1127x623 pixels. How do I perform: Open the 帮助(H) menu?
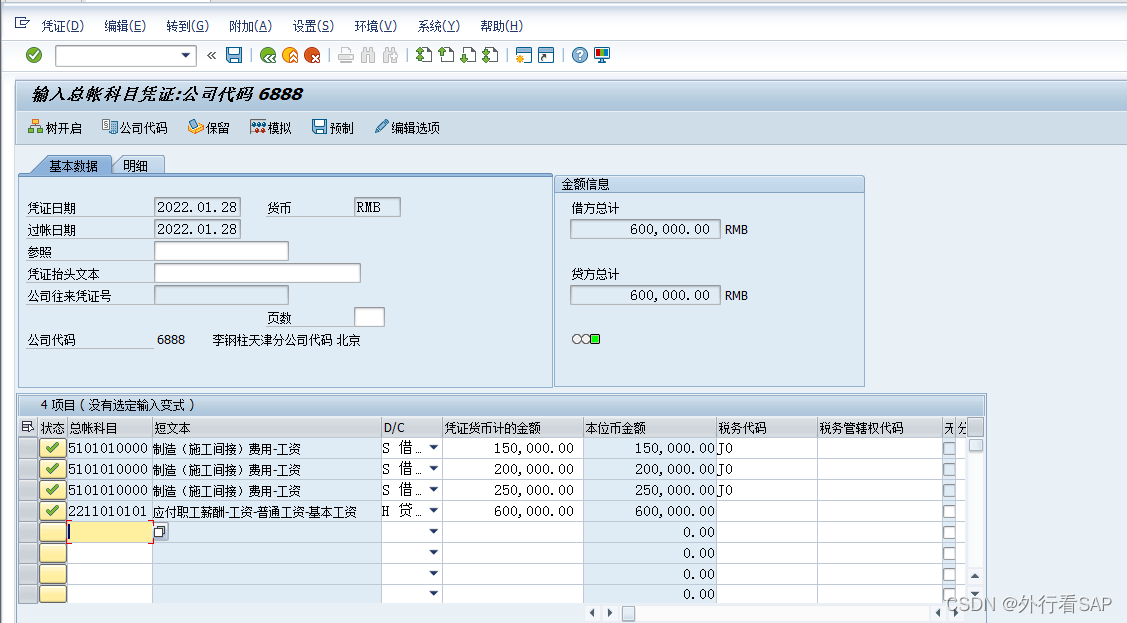click(502, 27)
